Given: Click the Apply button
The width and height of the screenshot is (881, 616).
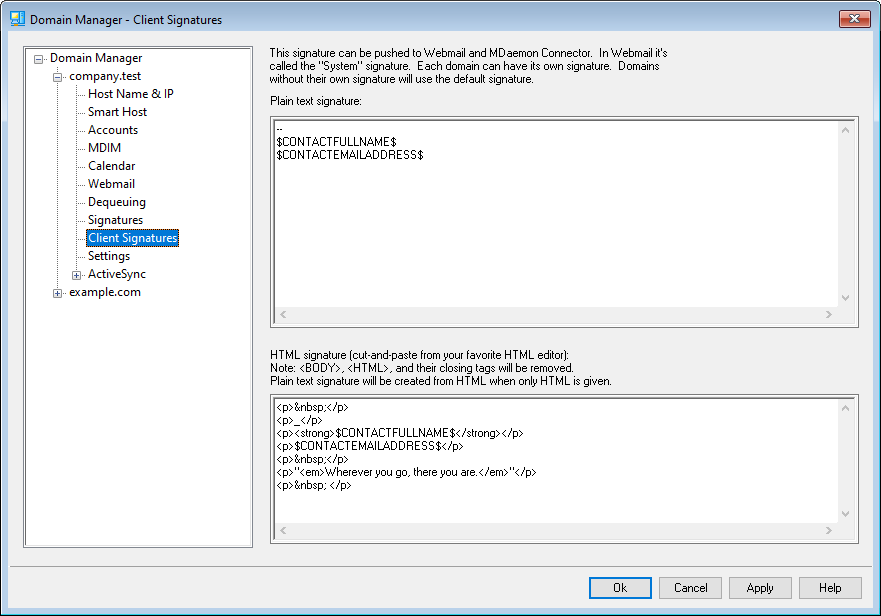Looking at the screenshot, I should [760, 588].
